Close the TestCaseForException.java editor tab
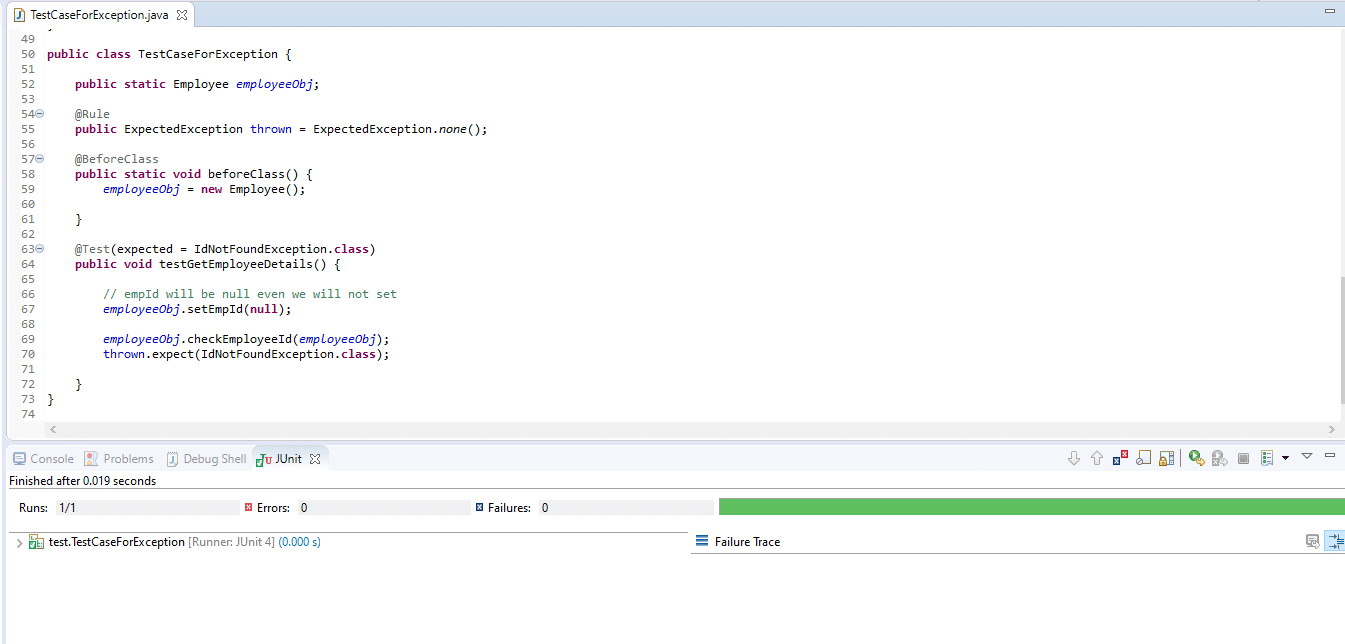 tap(181, 15)
